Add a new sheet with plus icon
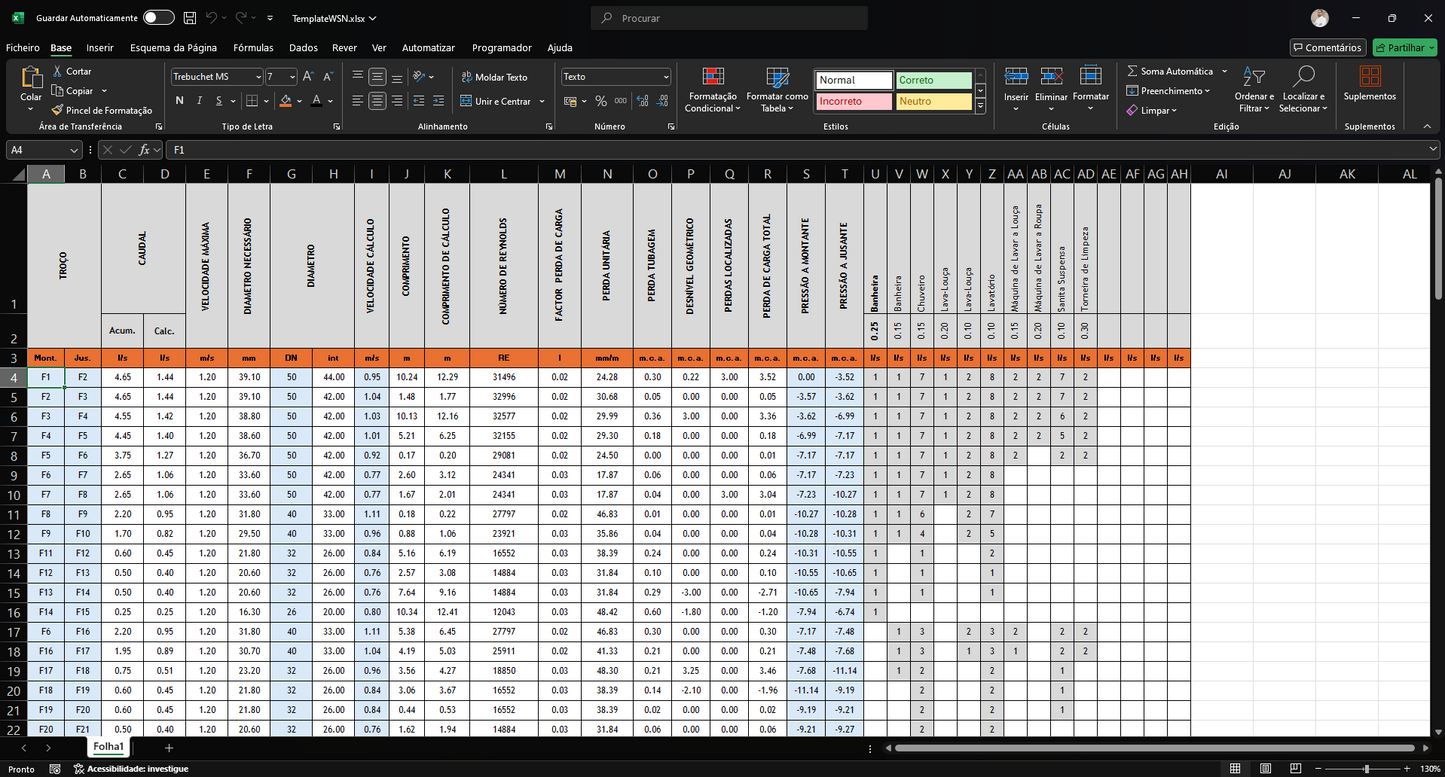1445x777 pixels. (x=169, y=748)
